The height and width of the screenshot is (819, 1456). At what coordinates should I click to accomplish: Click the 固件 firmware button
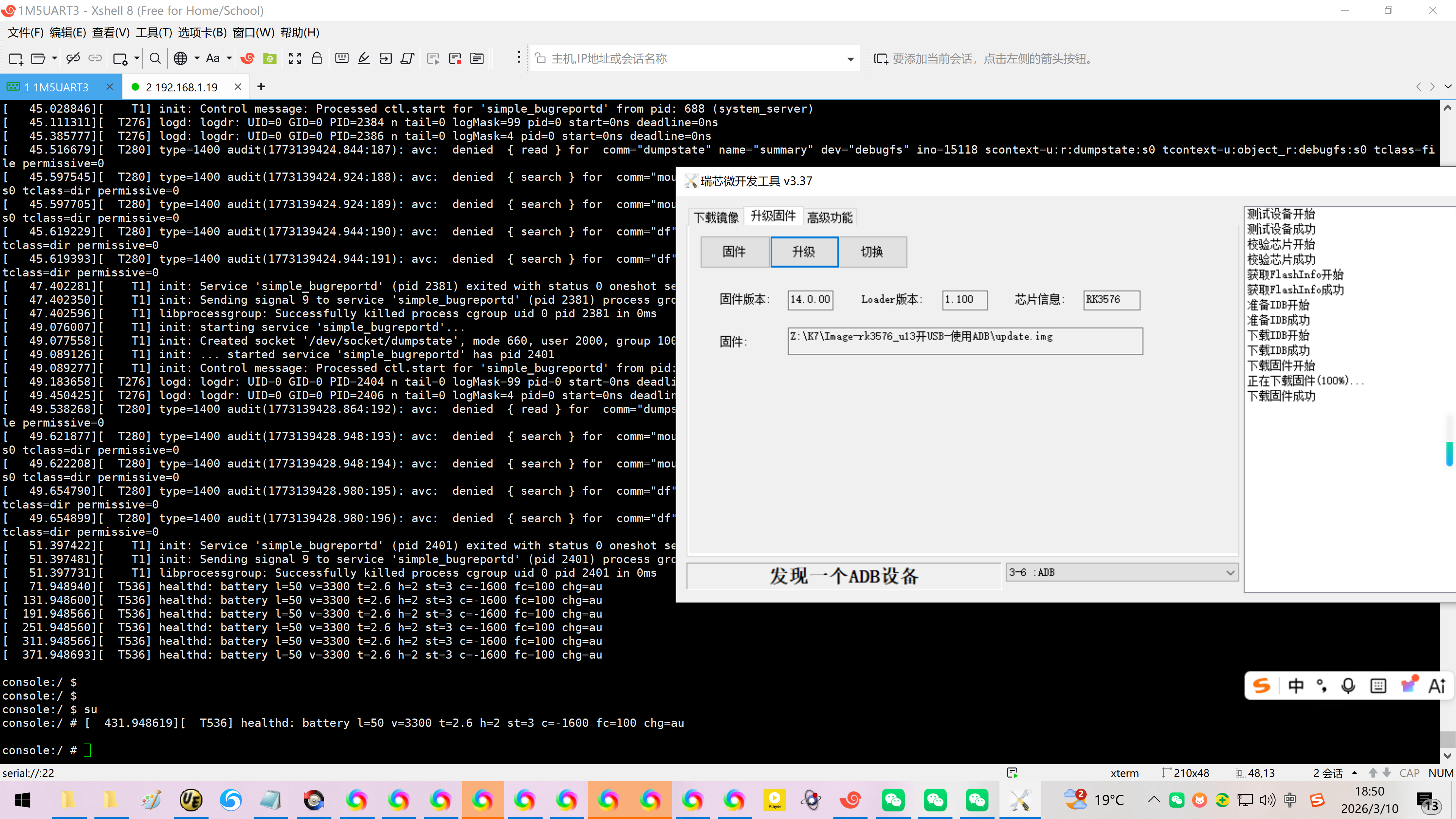tap(734, 251)
